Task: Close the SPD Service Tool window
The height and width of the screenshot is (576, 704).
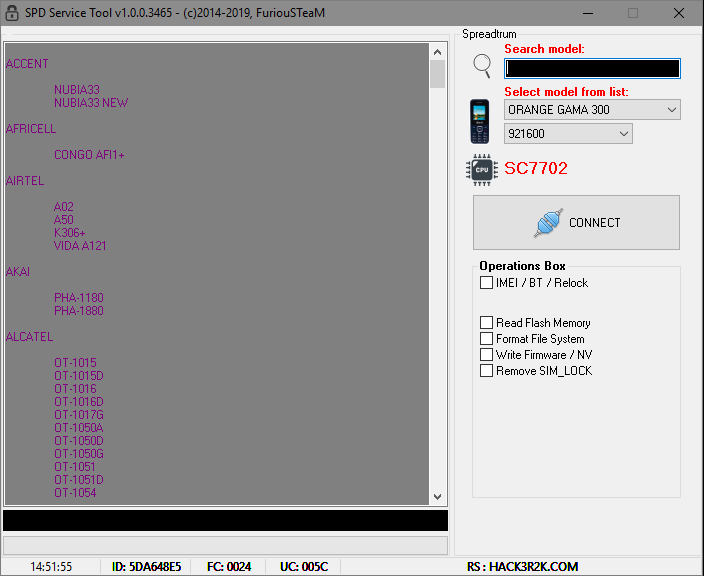Action: (679, 13)
